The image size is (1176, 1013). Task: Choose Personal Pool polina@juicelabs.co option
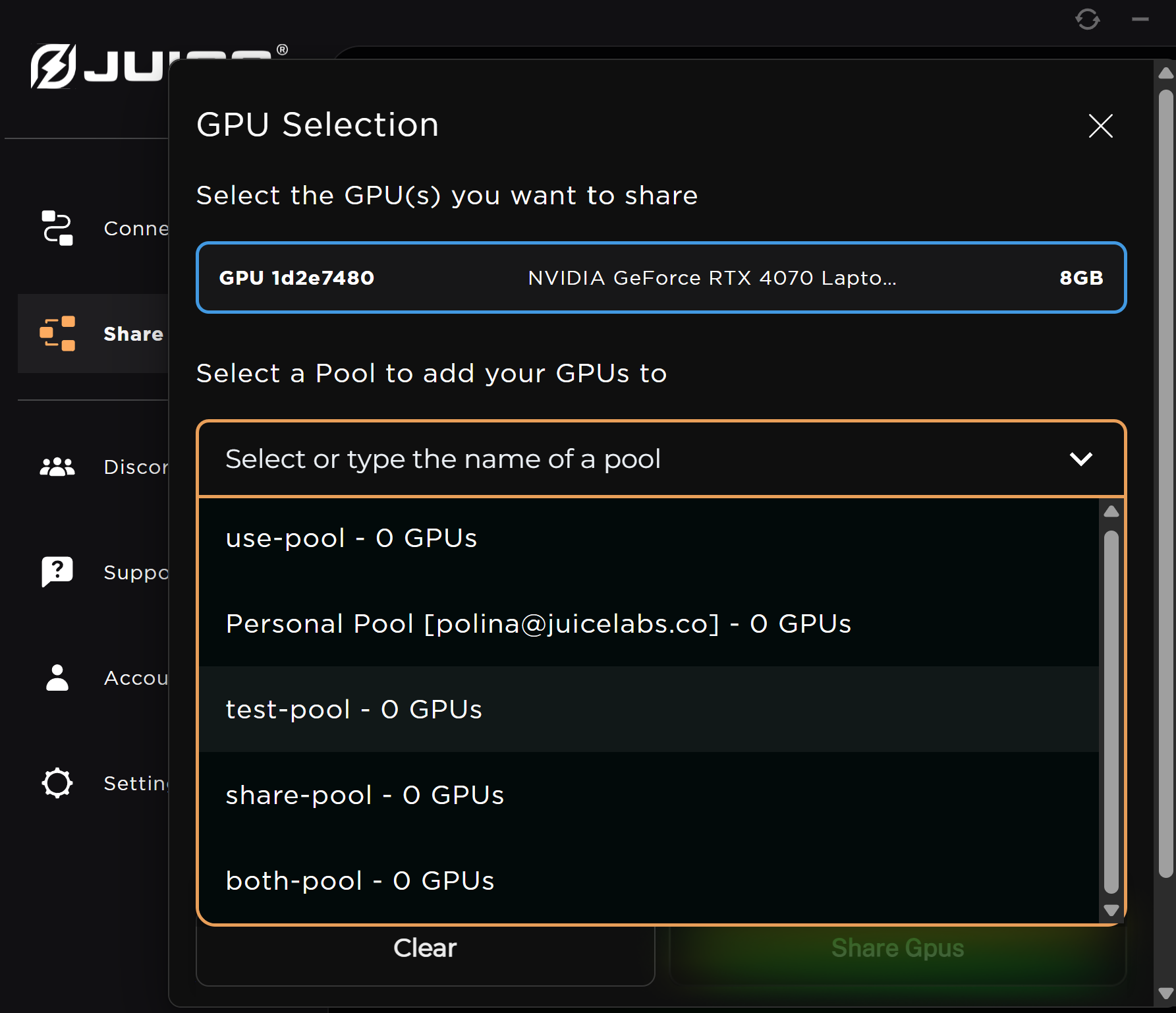point(649,623)
